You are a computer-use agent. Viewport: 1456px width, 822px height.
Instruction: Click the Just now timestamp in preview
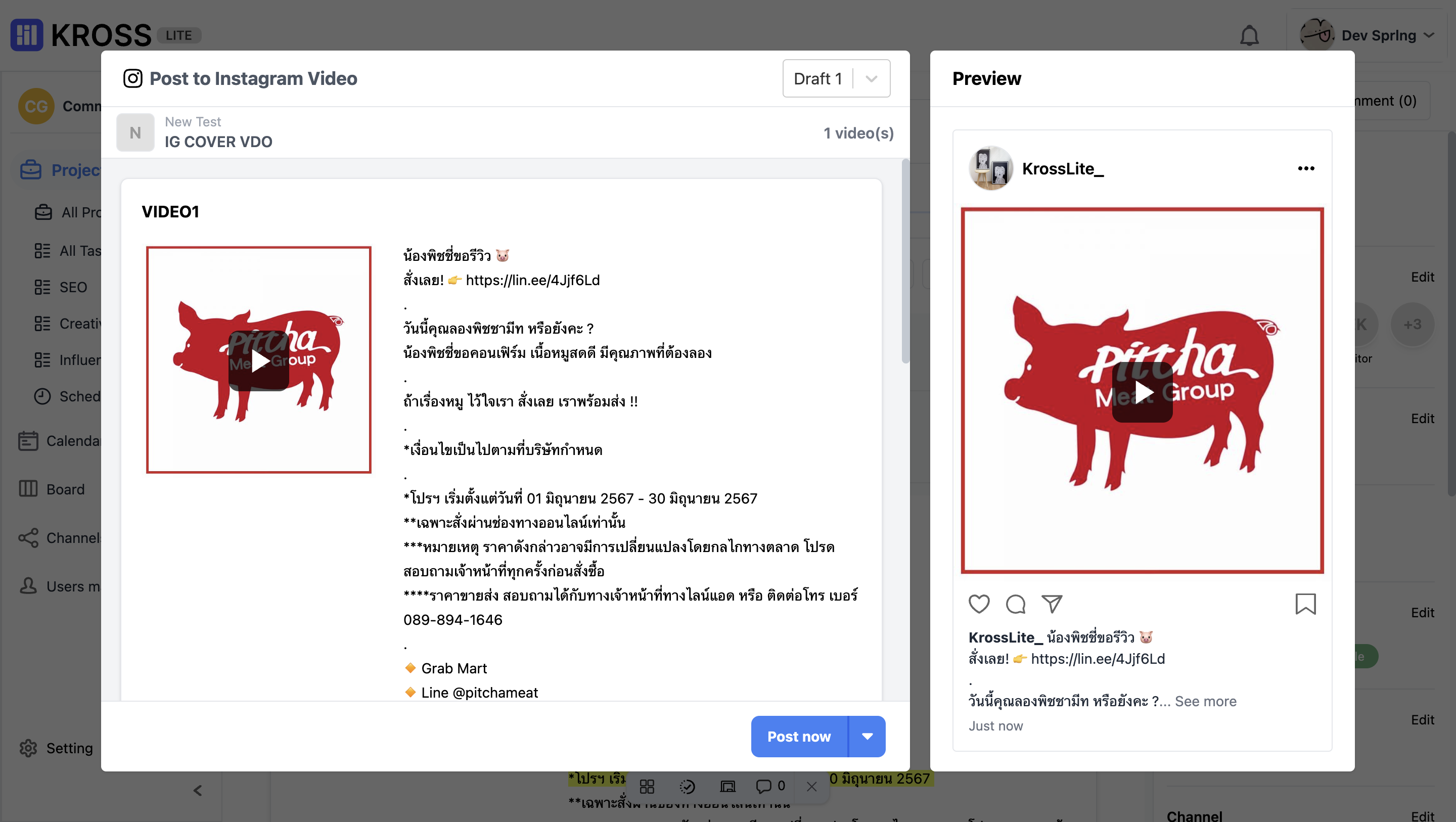[x=996, y=725]
